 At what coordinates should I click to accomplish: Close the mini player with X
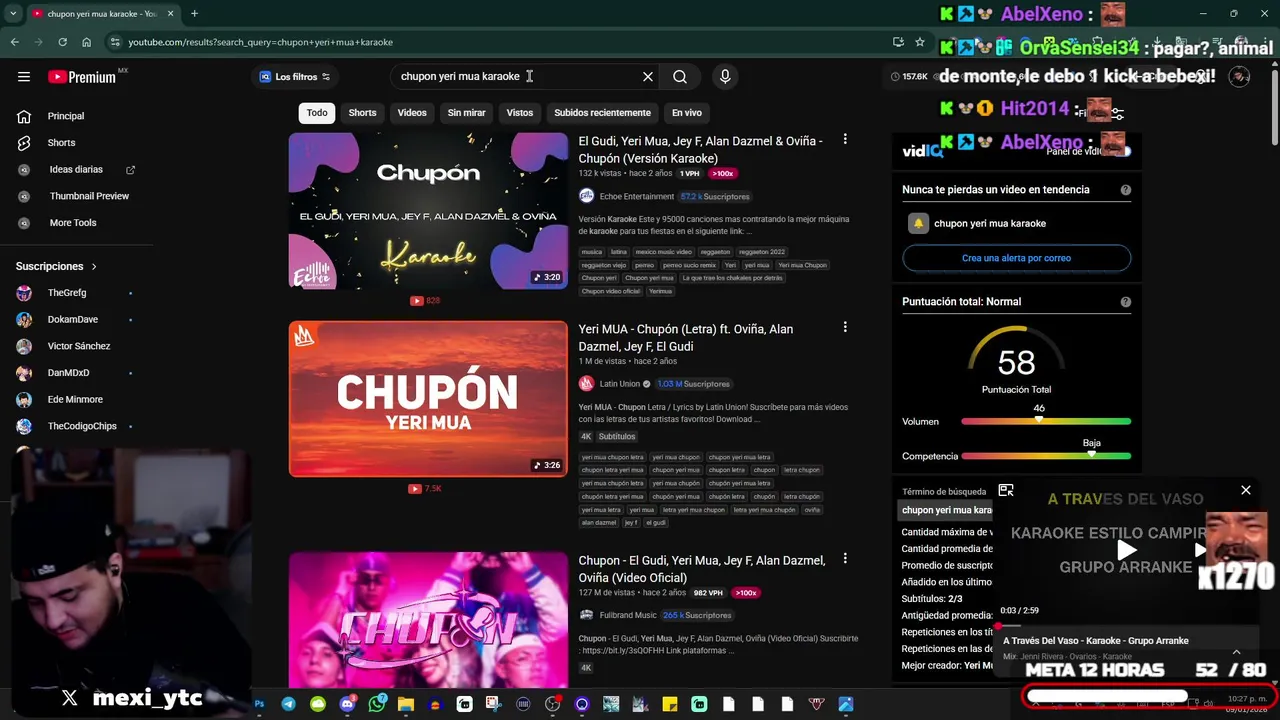pos(1246,490)
